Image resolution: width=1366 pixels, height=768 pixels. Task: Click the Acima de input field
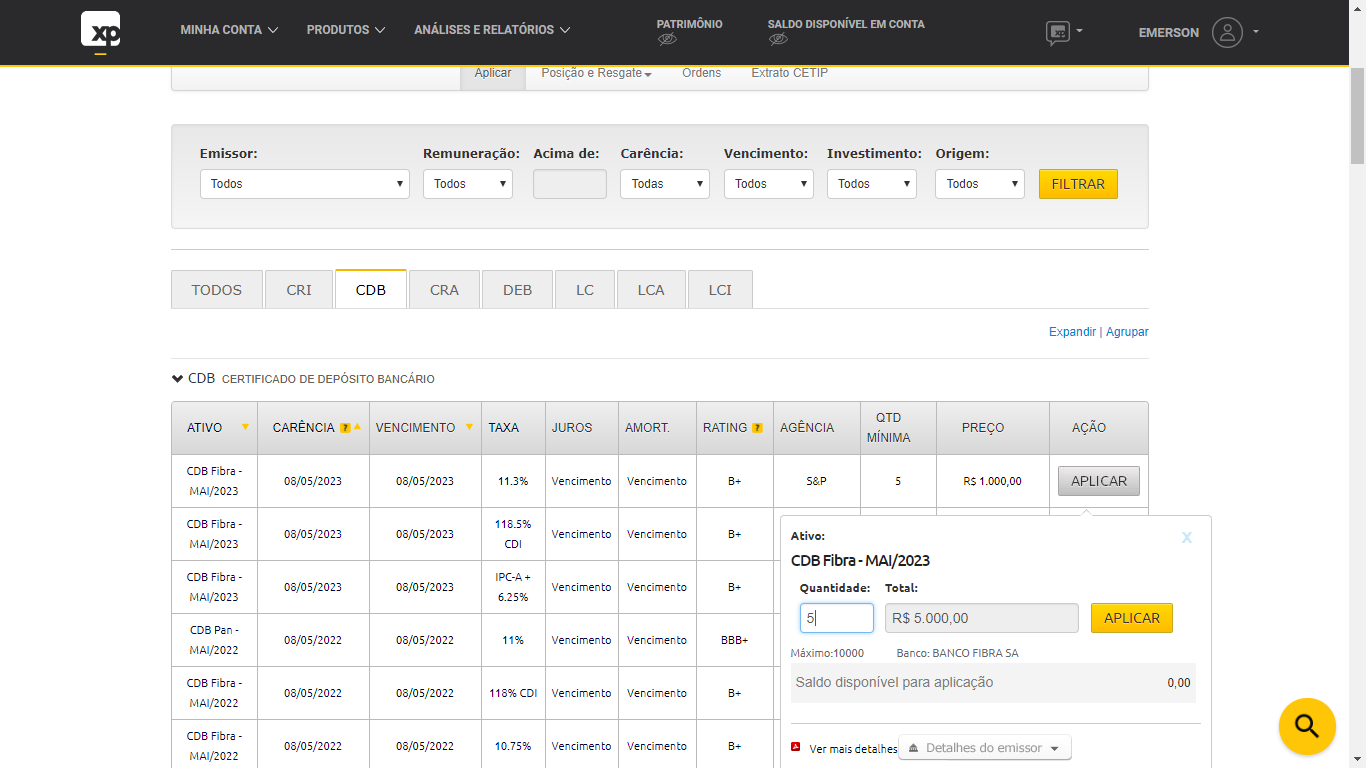570,184
